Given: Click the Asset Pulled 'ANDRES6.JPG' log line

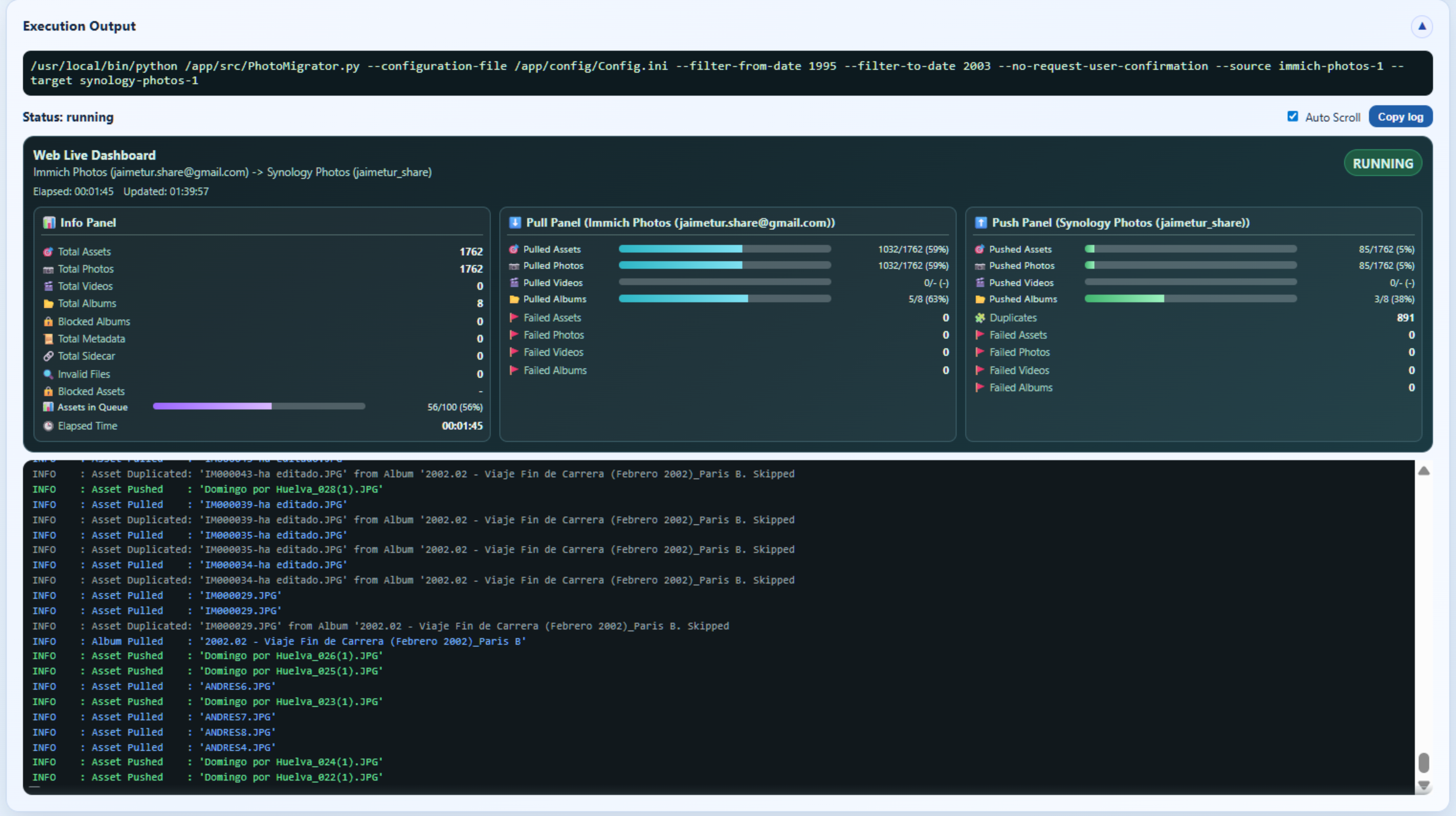Looking at the screenshot, I should pyautogui.click(x=154, y=686).
